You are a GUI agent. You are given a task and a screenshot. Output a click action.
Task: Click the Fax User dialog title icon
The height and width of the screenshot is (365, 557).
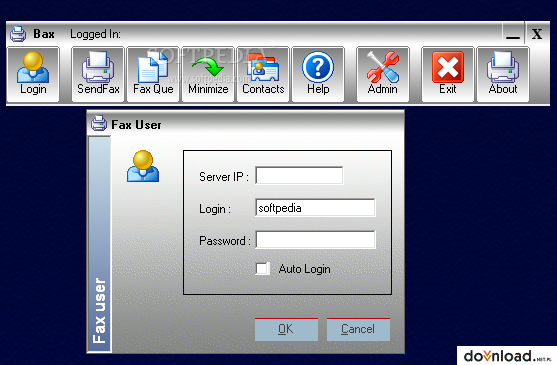99,124
